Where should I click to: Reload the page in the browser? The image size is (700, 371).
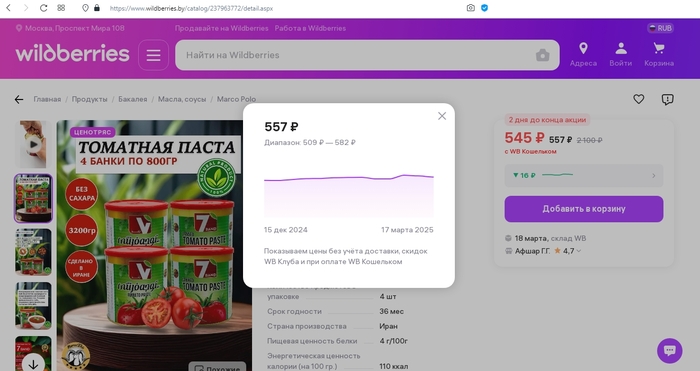(43, 8)
